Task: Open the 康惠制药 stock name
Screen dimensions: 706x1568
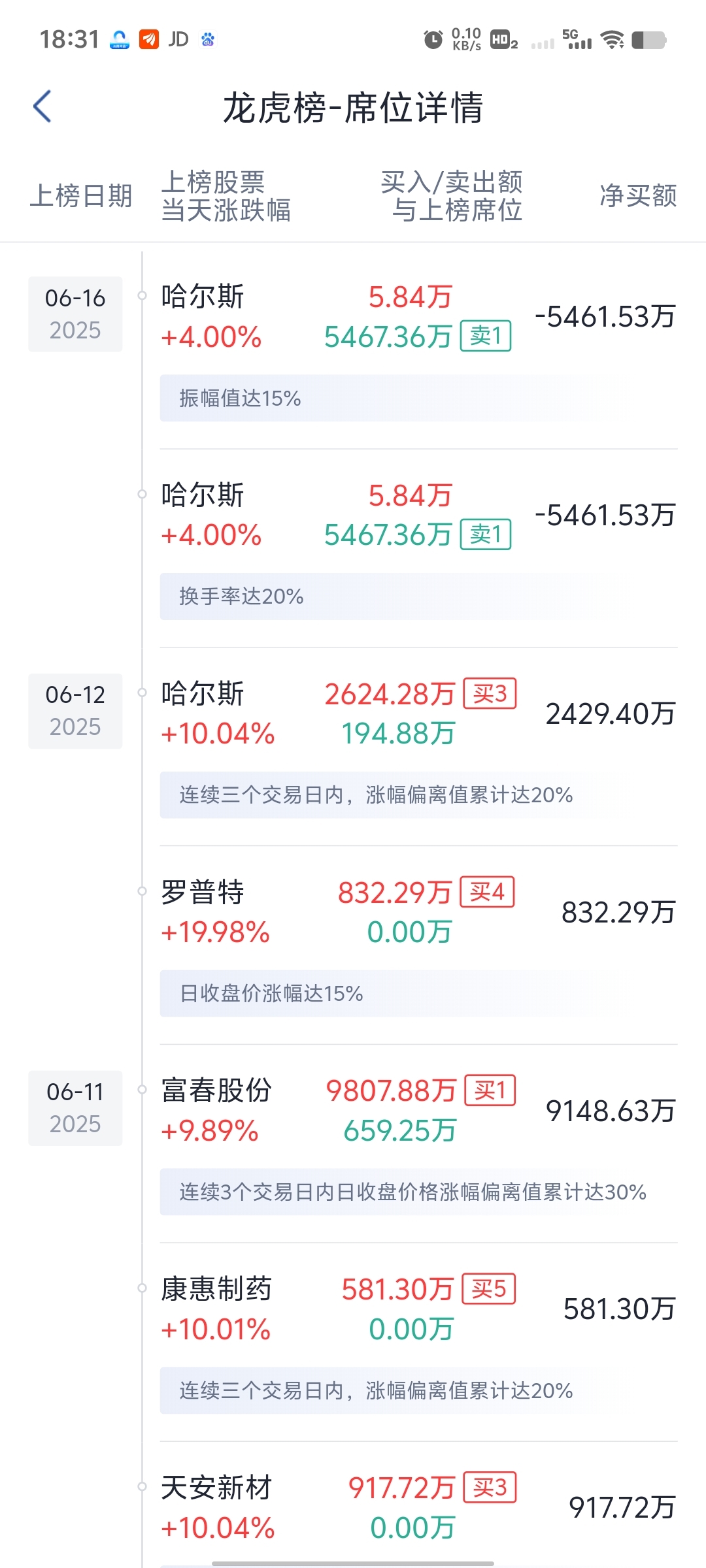Action: click(216, 1289)
